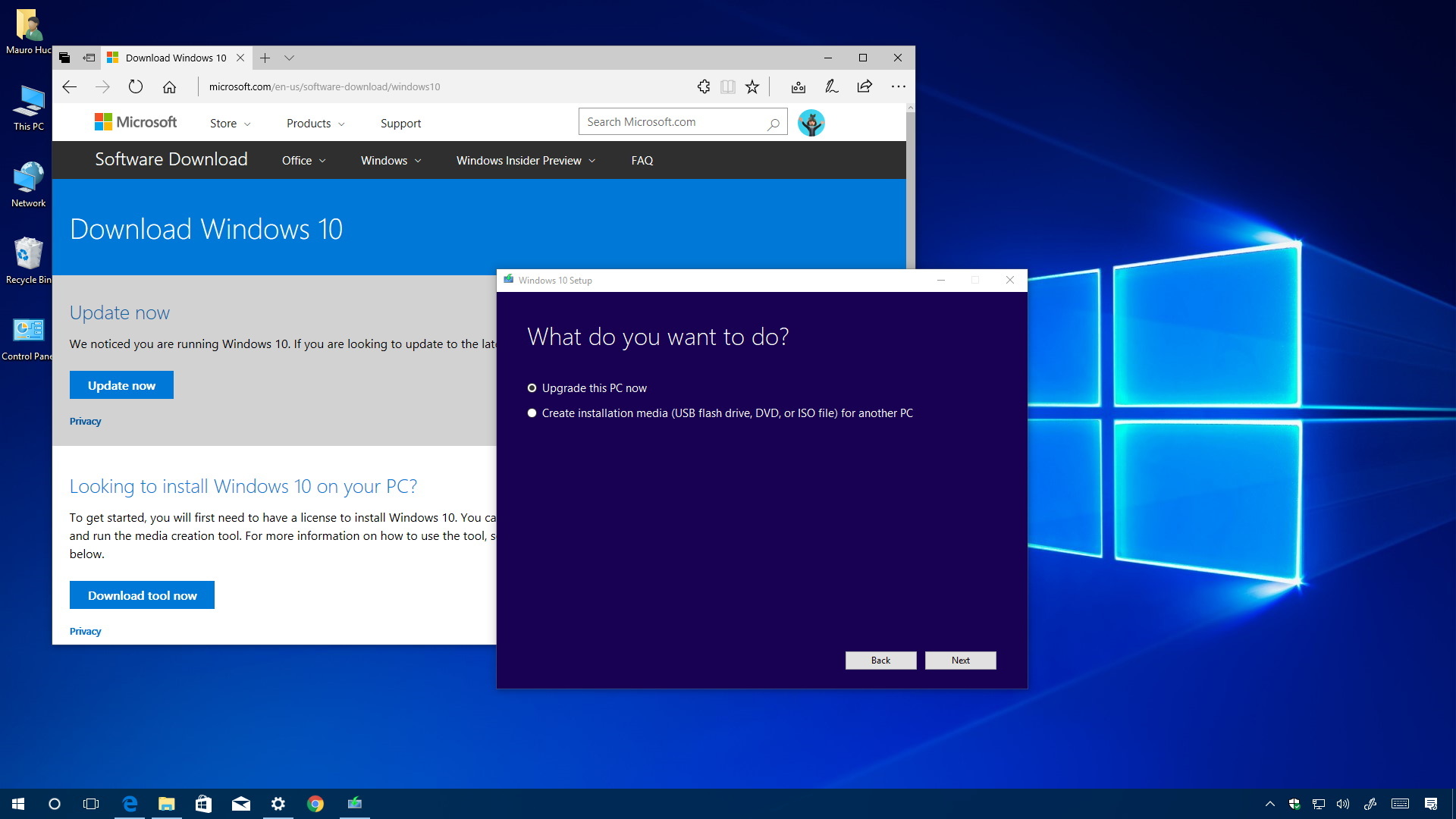The image size is (1456, 819).
Task: Click the 'Privacy' link under Update now
Action: coord(85,420)
